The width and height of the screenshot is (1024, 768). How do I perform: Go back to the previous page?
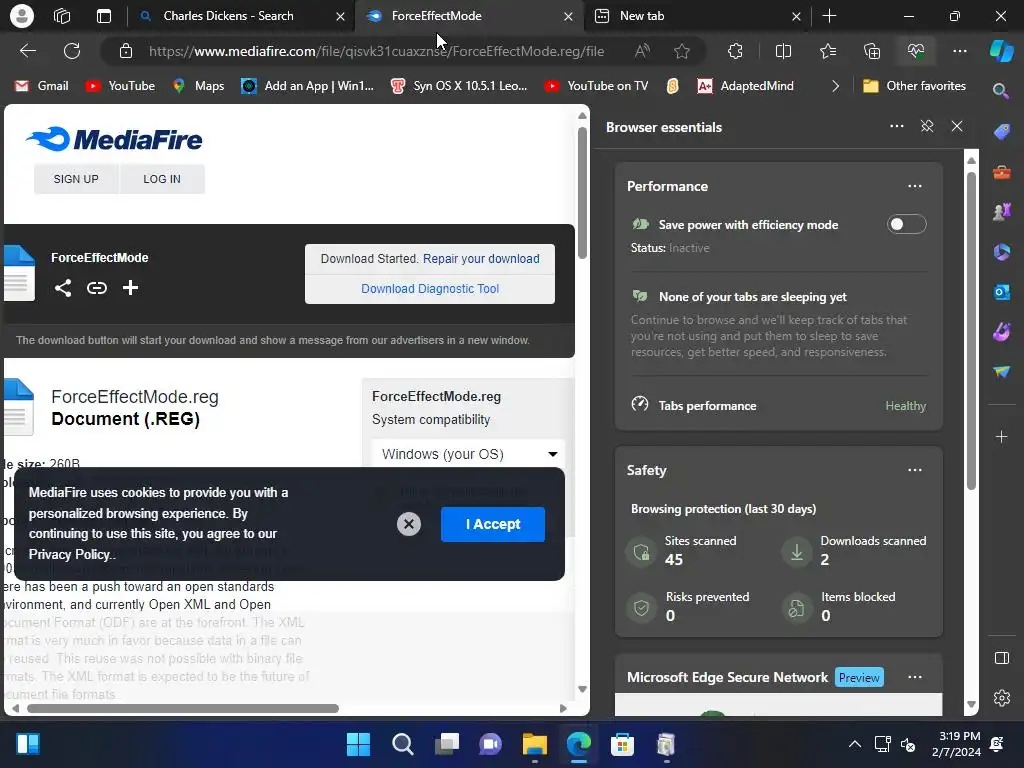point(28,51)
